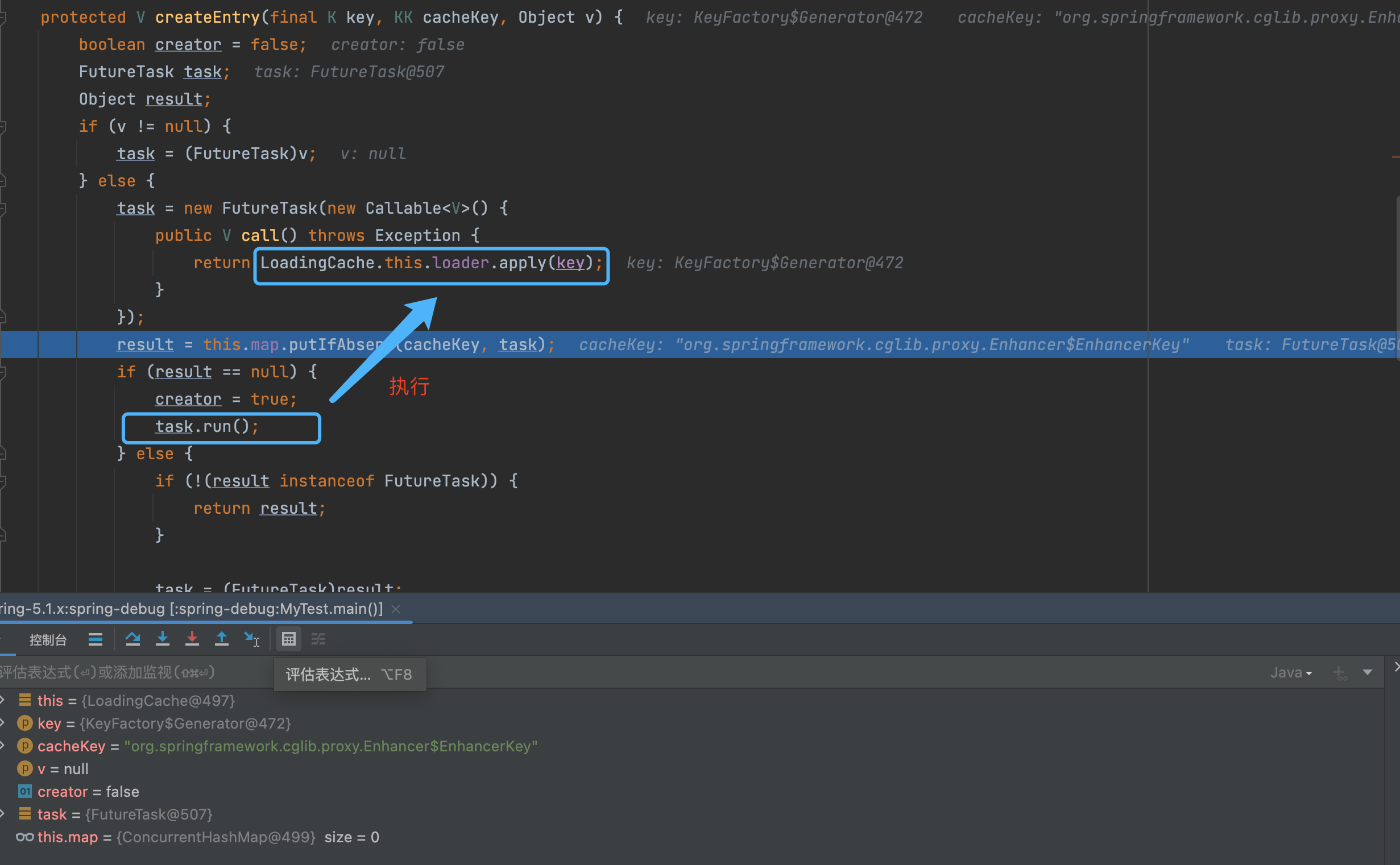The height and width of the screenshot is (865, 1400).
Task: Select the spring-debug MyTest.main() debug tab
Action: pyautogui.click(x=191, y=608)
